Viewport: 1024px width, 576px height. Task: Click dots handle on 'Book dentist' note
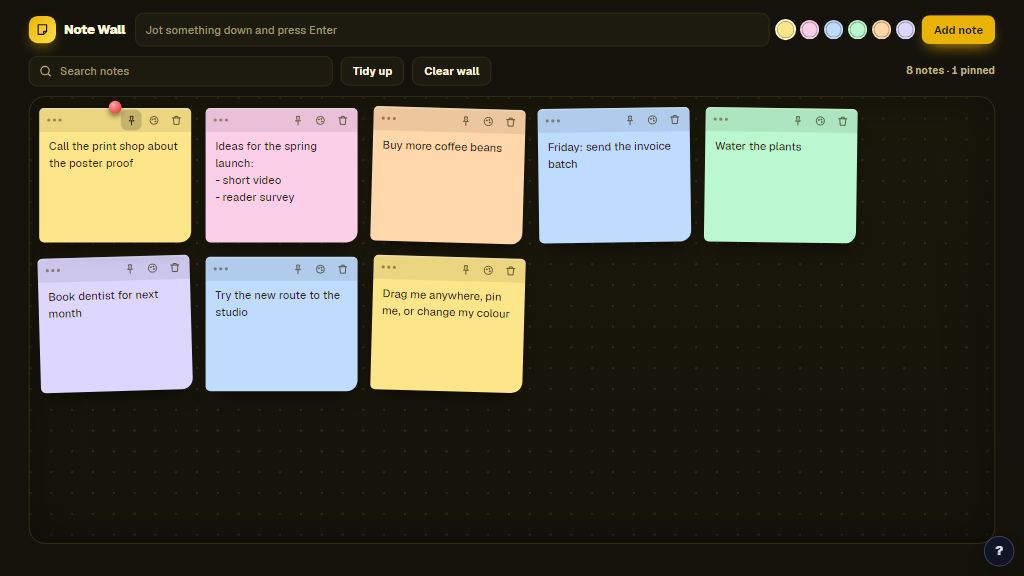click(x=53, y=270)
